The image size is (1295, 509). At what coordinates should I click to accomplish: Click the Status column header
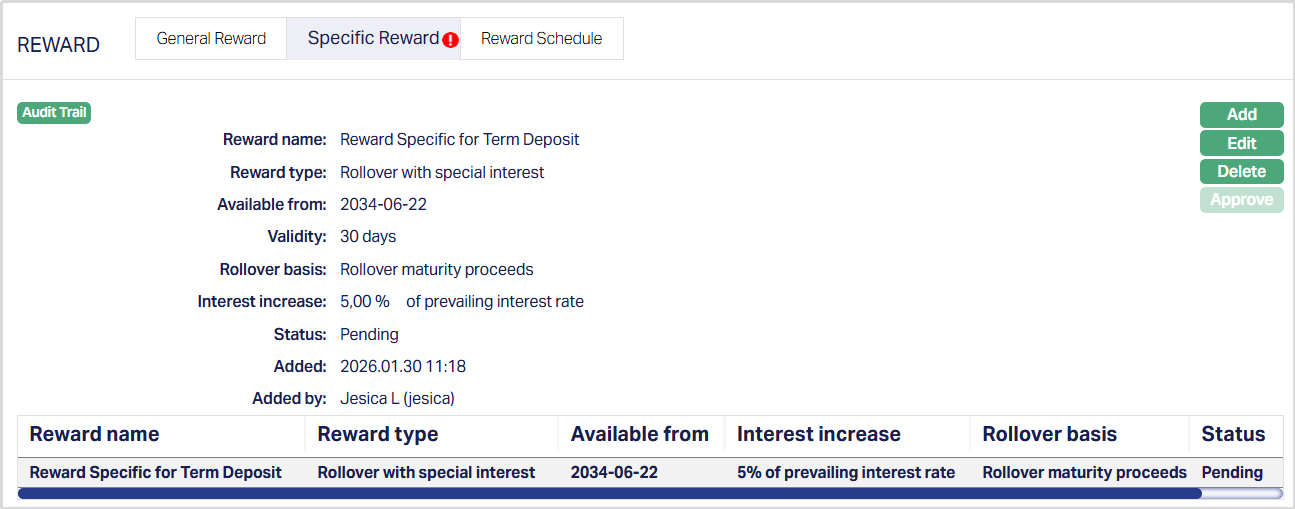point(1233,434)
